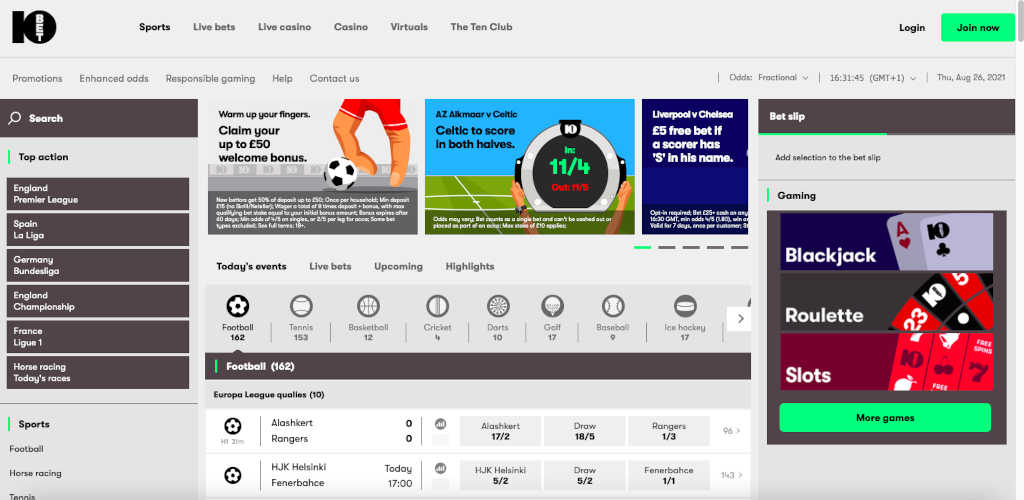This screenshot has height=500, width=1024.
Task: Click the 10bet logo
Action: point(34,27)
